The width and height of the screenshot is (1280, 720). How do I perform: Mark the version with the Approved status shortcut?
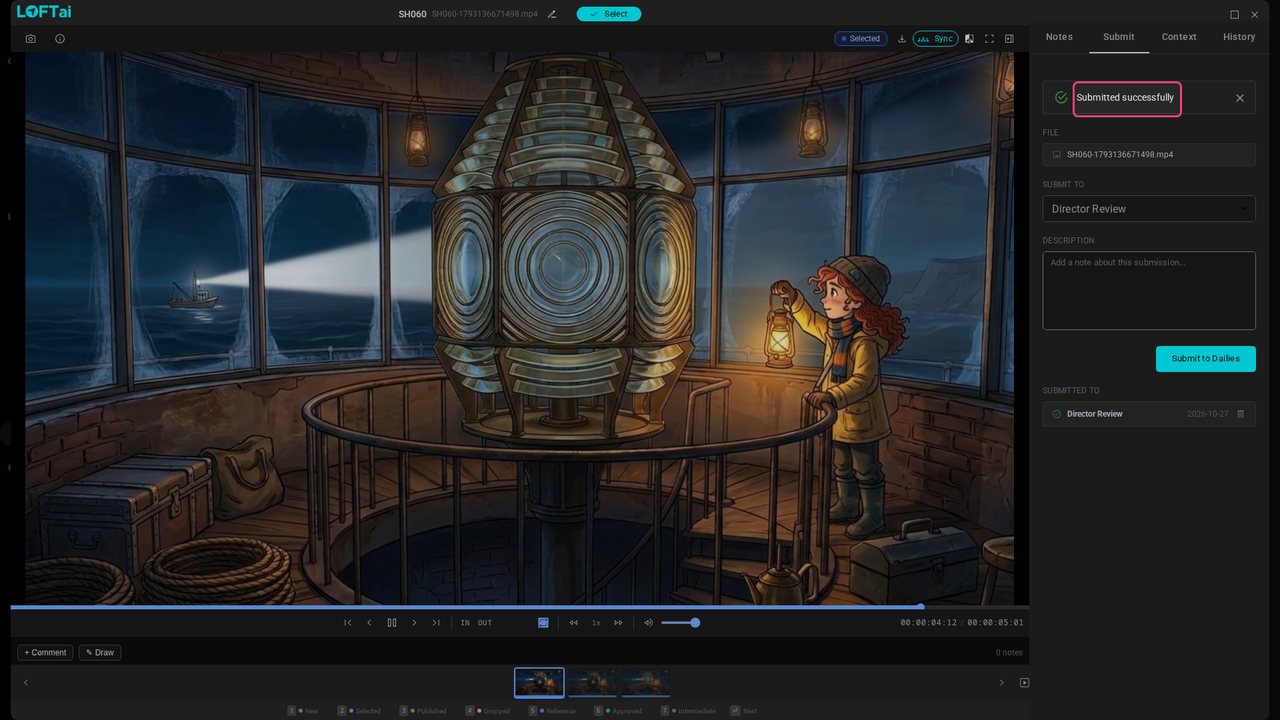click(x=618, y=711)
